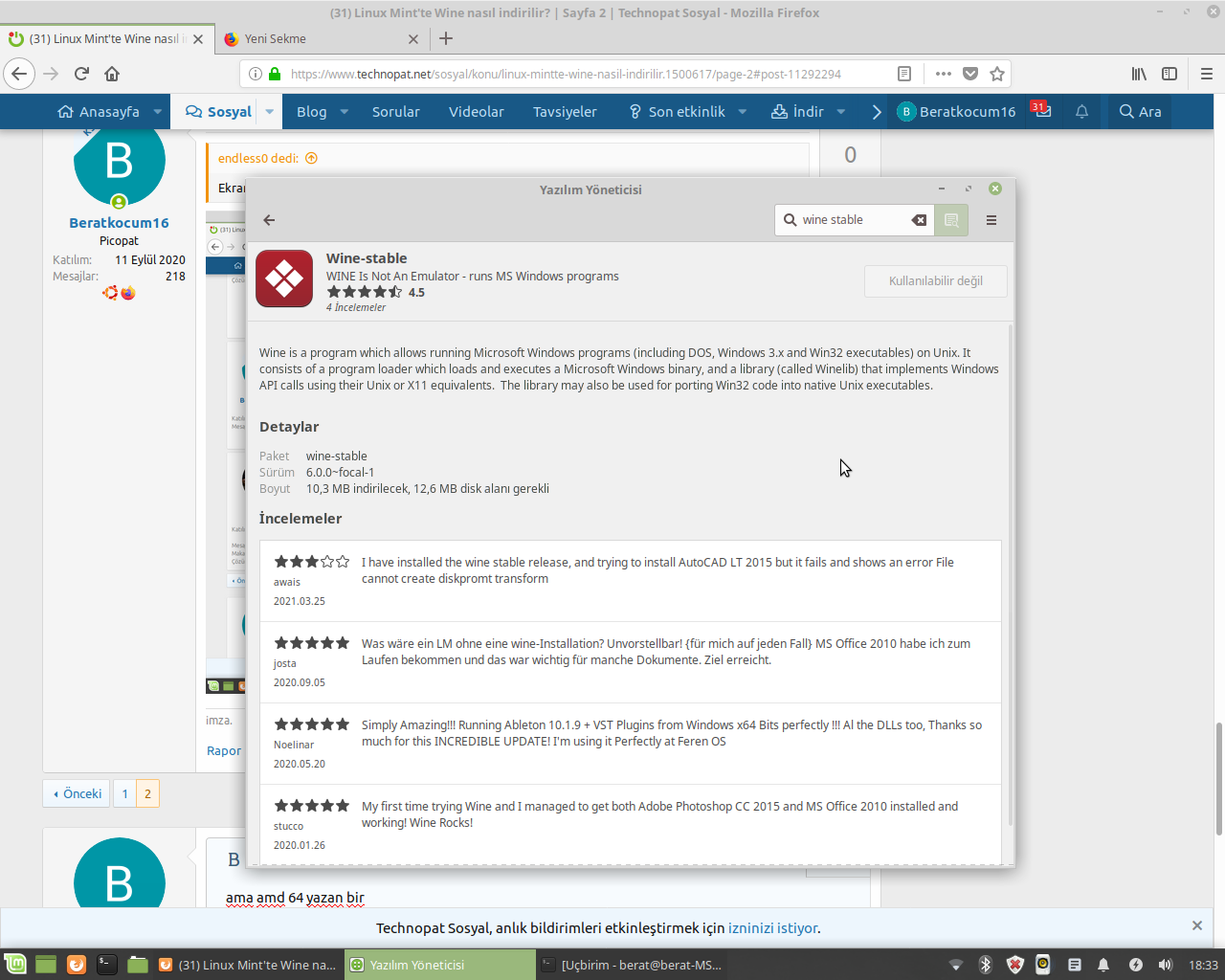Select the awais review dated 2021.03.25
Screen dimensions: 1225x980
(x=633, y=581)
